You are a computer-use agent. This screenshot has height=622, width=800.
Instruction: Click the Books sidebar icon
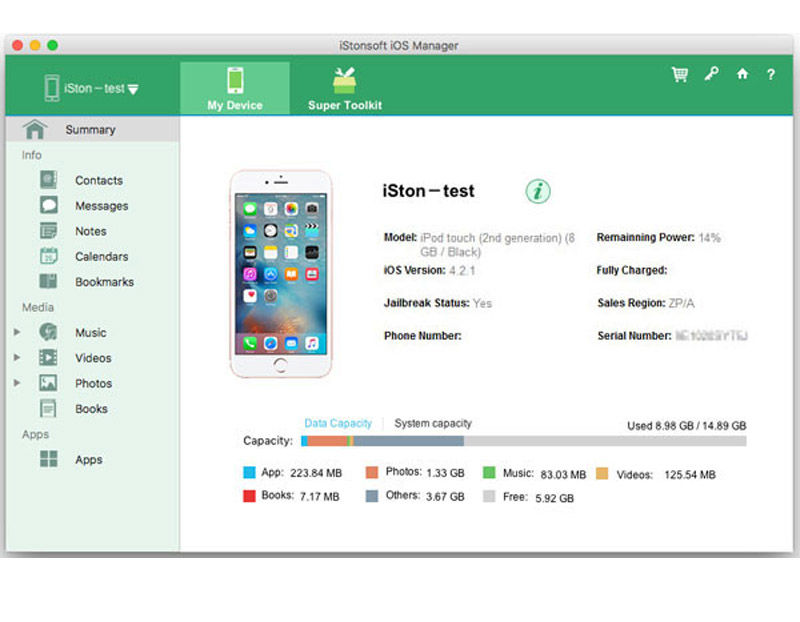tap(48, 408)
